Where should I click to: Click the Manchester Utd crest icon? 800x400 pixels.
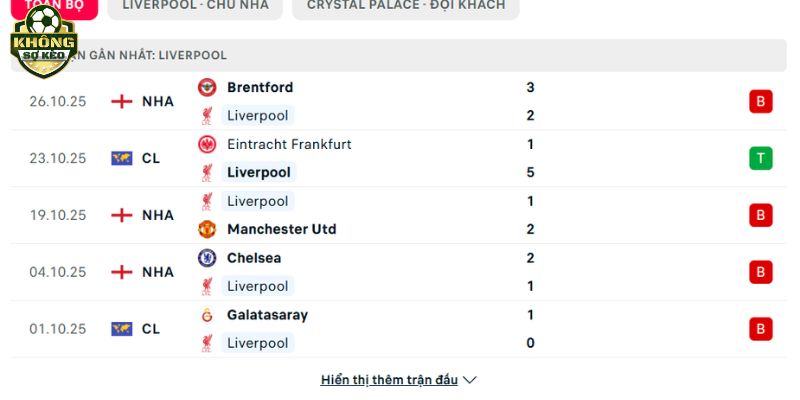[x=207, y=229]
